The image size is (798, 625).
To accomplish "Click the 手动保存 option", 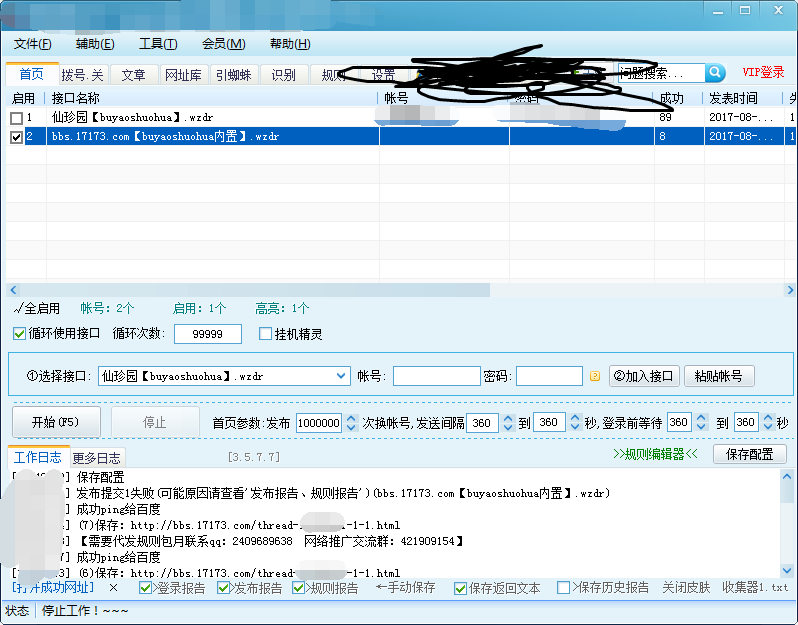I will (x=406, y=588).
